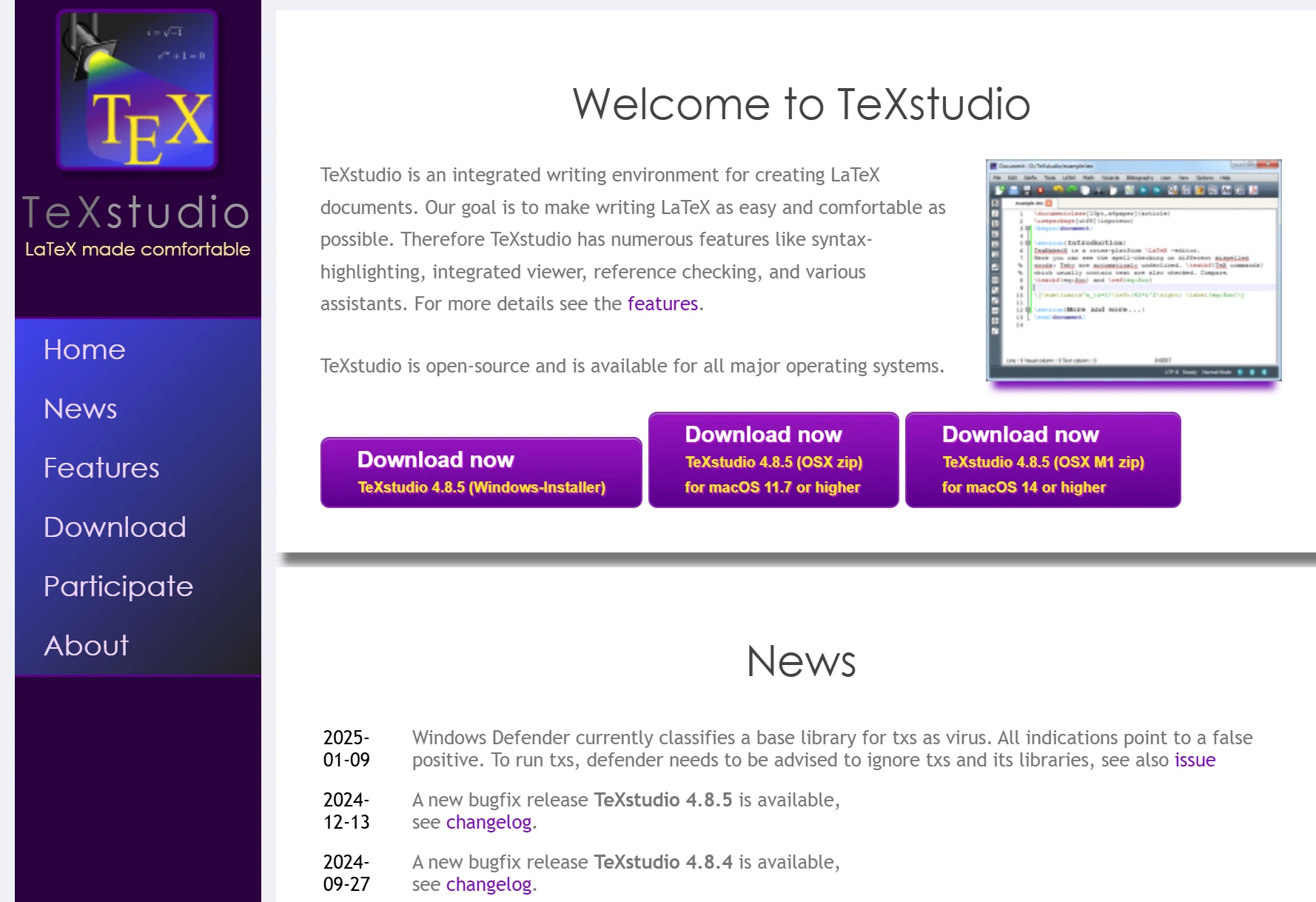
Task: Open the News page from sidebar
Action: [x=79, y=409]
